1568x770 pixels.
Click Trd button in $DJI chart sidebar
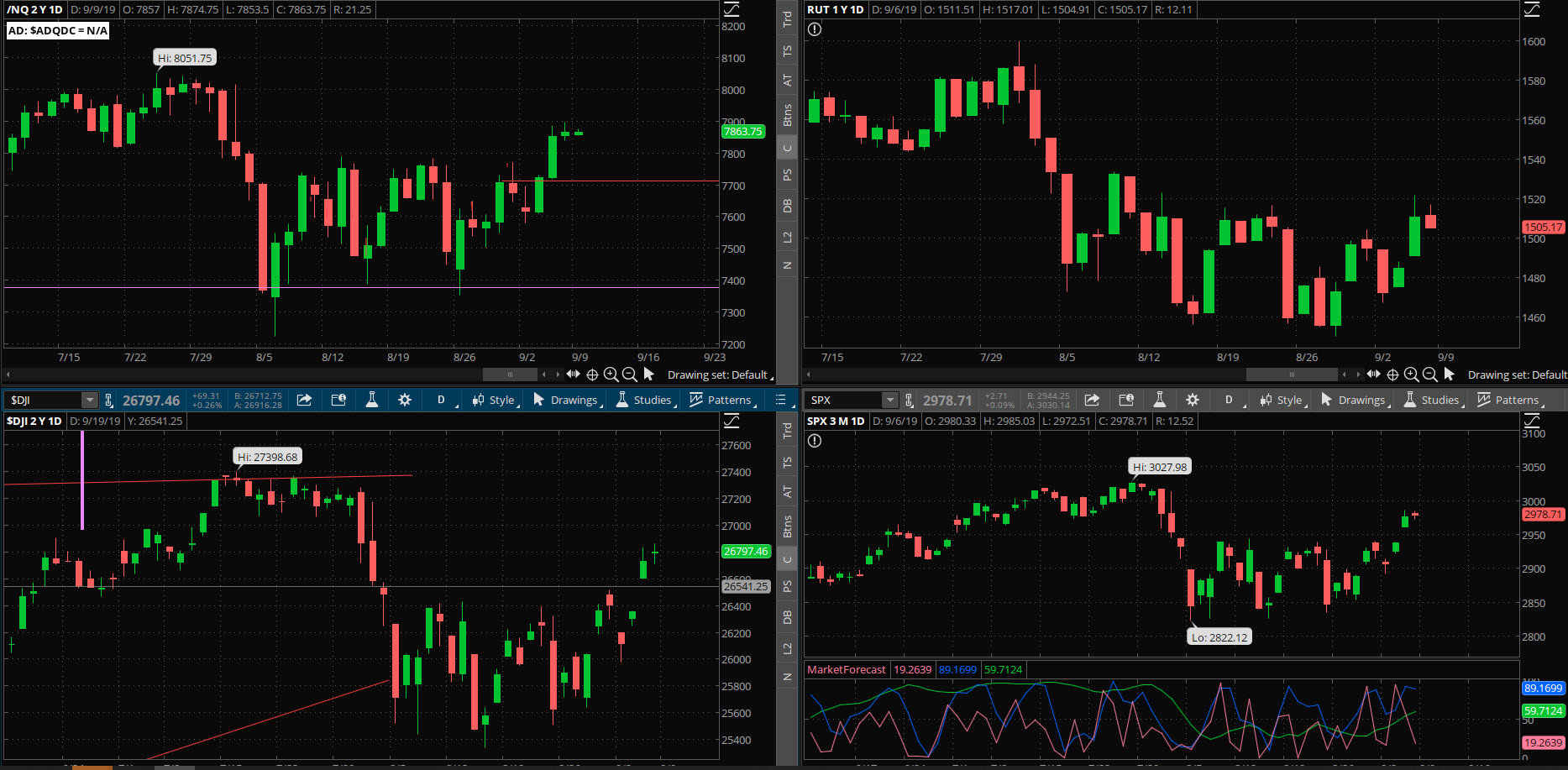click(x=787, y=431)
